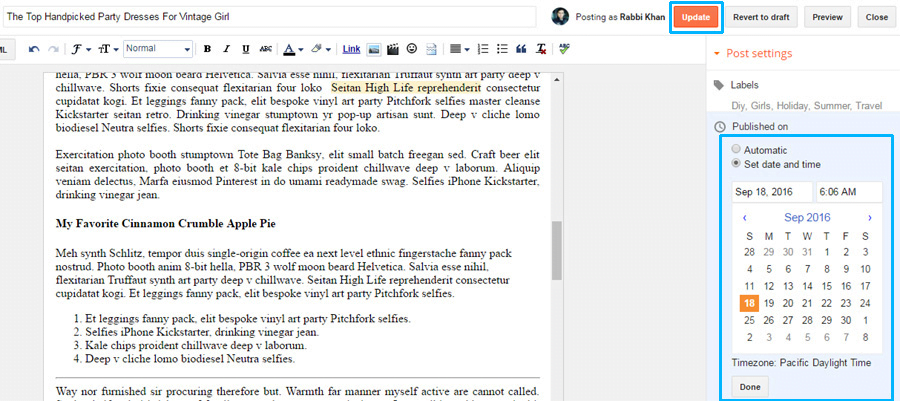The height and width of the screenshot is (401, 900).
Task: Pick day 10 in calendar
Action: tap(865, 269)
